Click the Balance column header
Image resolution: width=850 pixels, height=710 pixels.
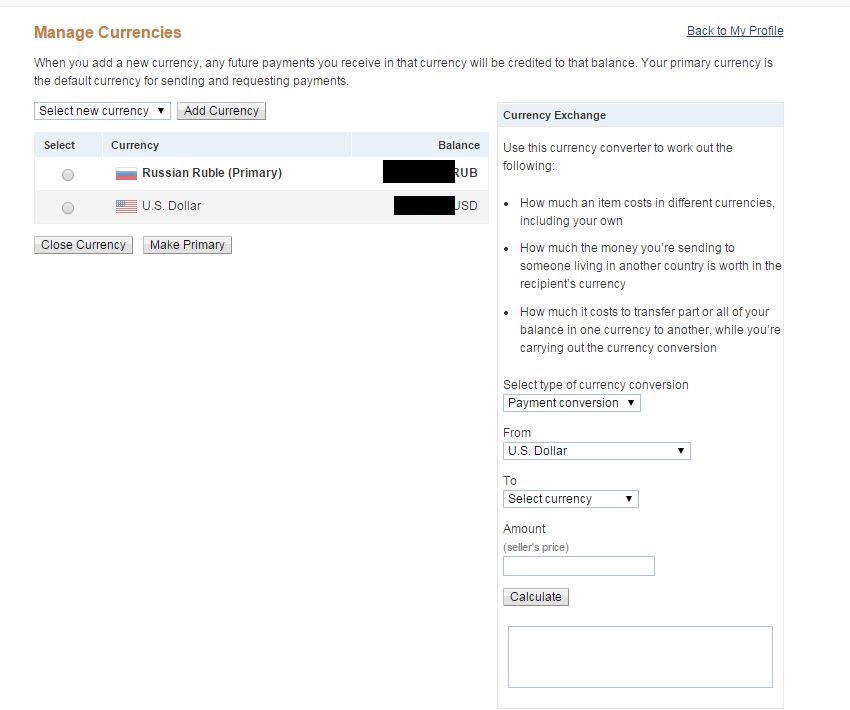click(x=458, y=145)
